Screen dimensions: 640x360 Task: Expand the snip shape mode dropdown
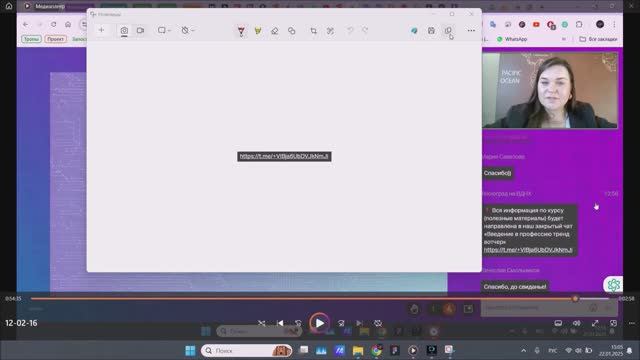[164, 30]
